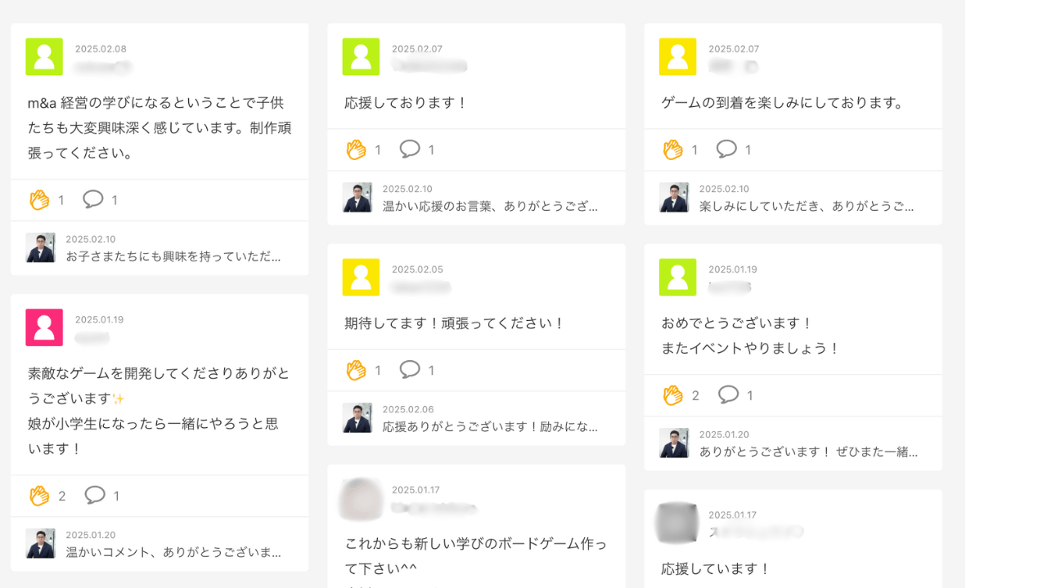Click the date 2025.01.19 on おめでとうございます comment
Image resolution: width=1048 pixels, height=588 pixels.
click(731, 272)
